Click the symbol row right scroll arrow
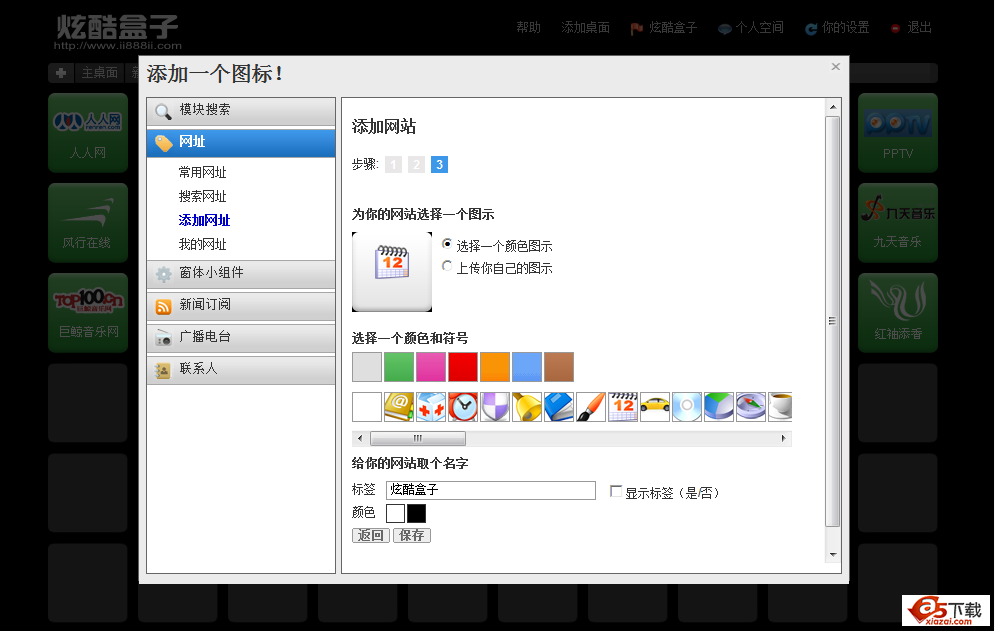The width and height of the screenshot is (995, 631). 784,438
